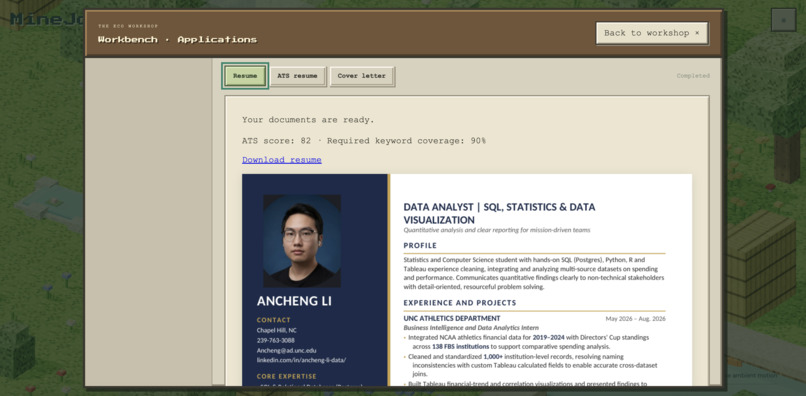This screenshot has width=806, height=396.
Task: Click the italic tagline under the headline
Action: point(497,230)
